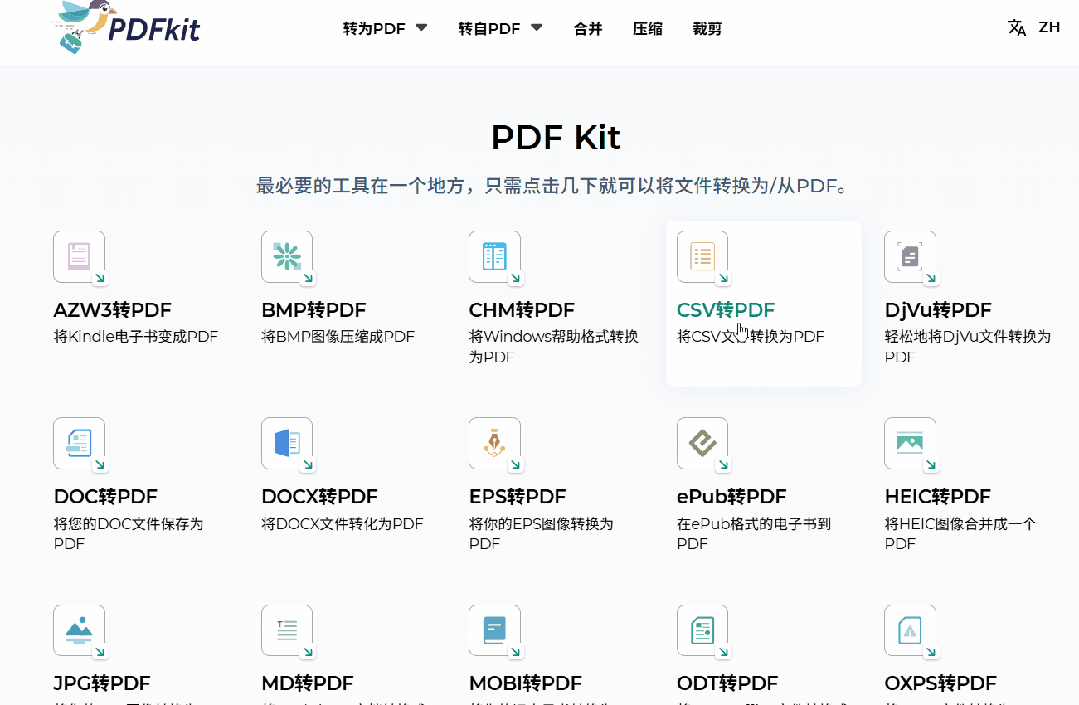Click the description 在ePub格式的电子书到PDF
The width and height of the screenshot is (1079, 705).
pos(754,533)
